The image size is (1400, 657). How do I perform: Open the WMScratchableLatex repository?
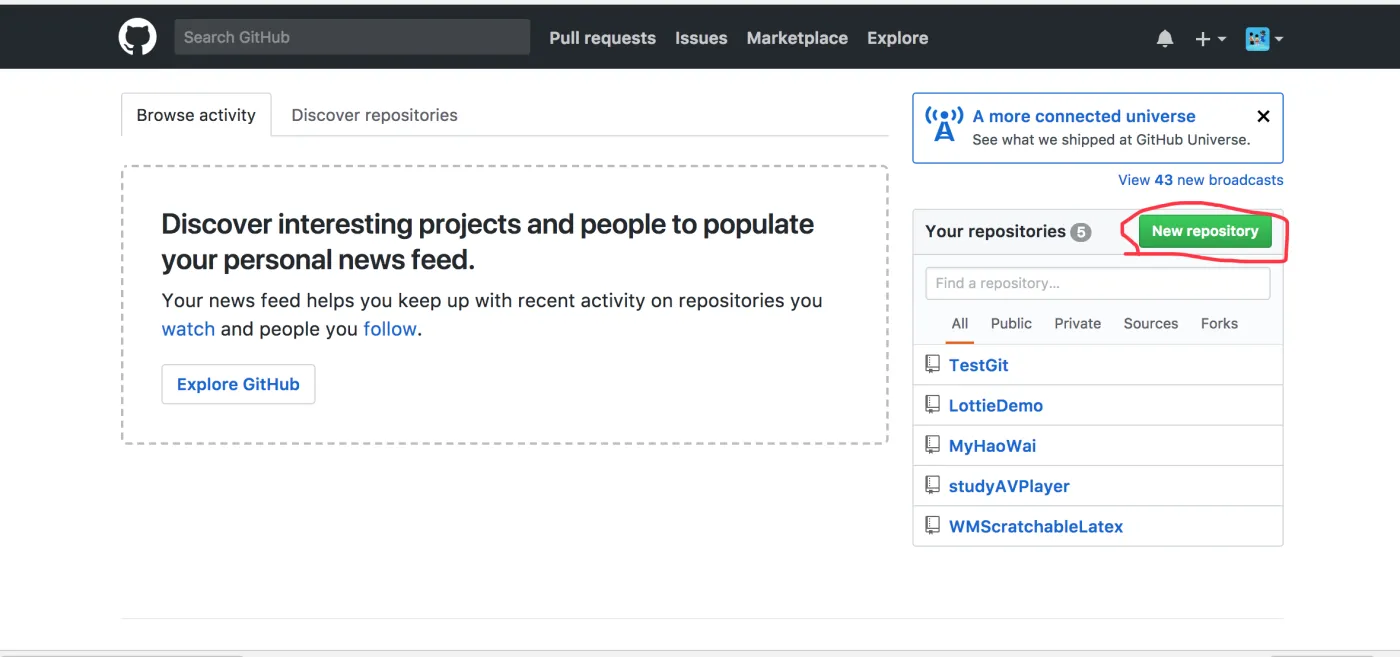click(x=1036, y=526)
